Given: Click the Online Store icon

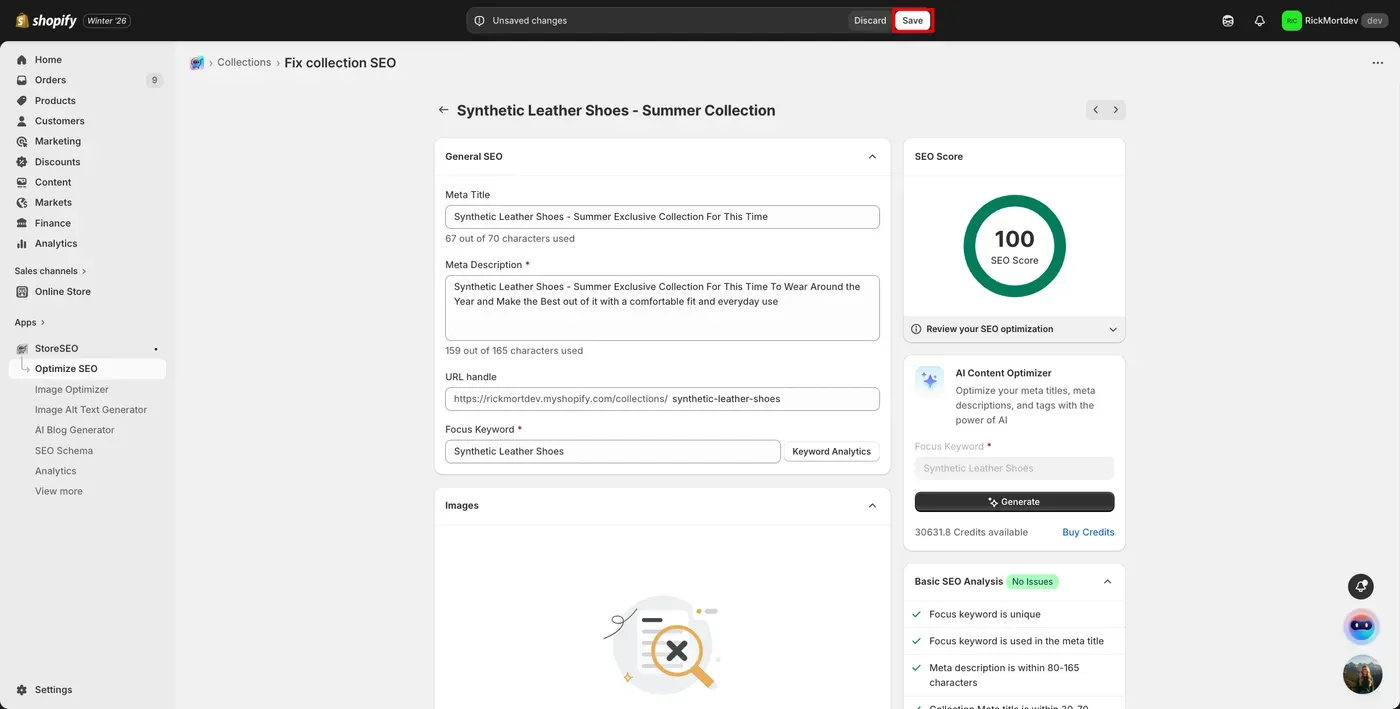Looking at the screenshot, I should coord(22,292).
